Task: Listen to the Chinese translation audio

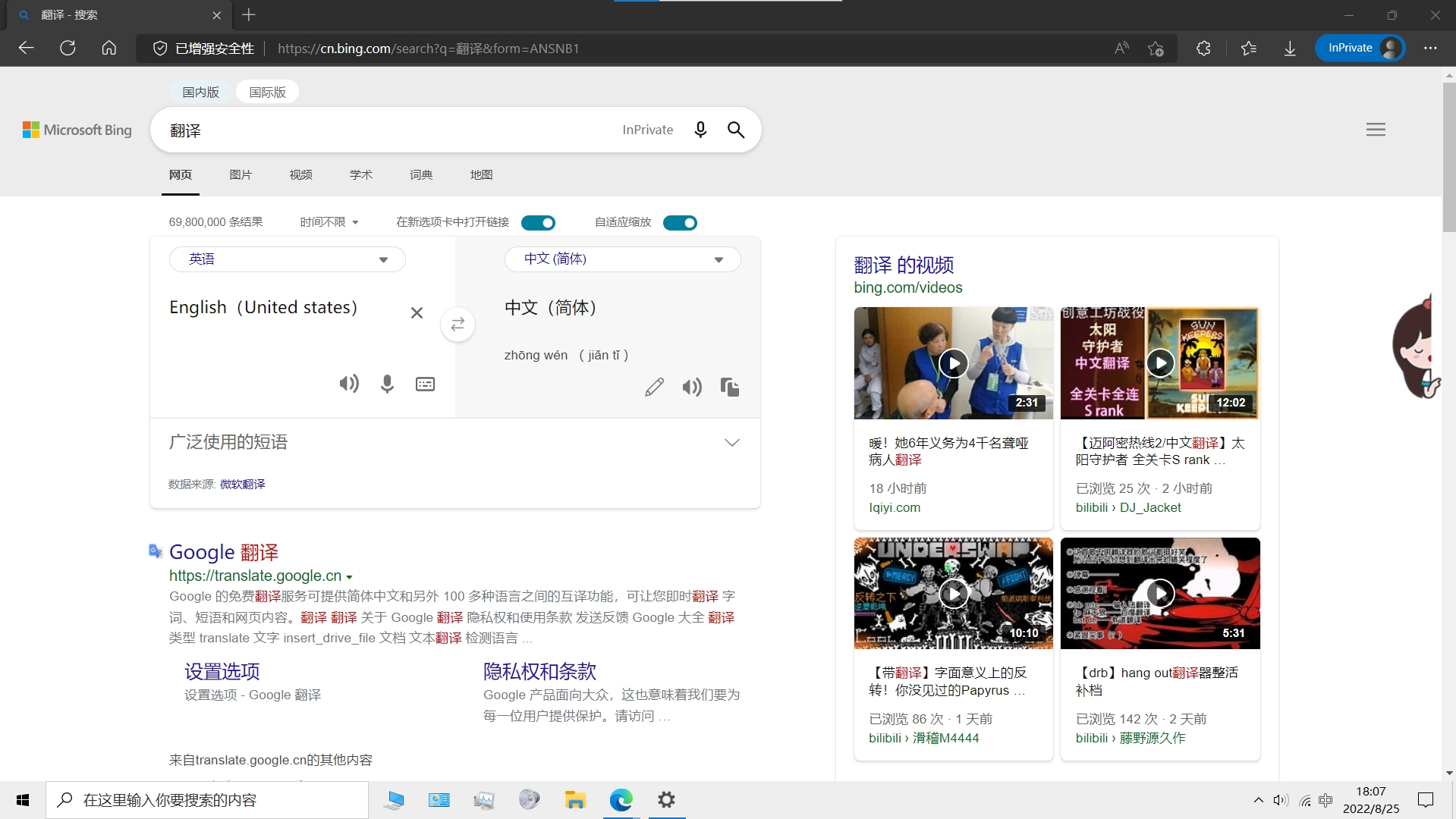Action: click(x=692, y=388)
